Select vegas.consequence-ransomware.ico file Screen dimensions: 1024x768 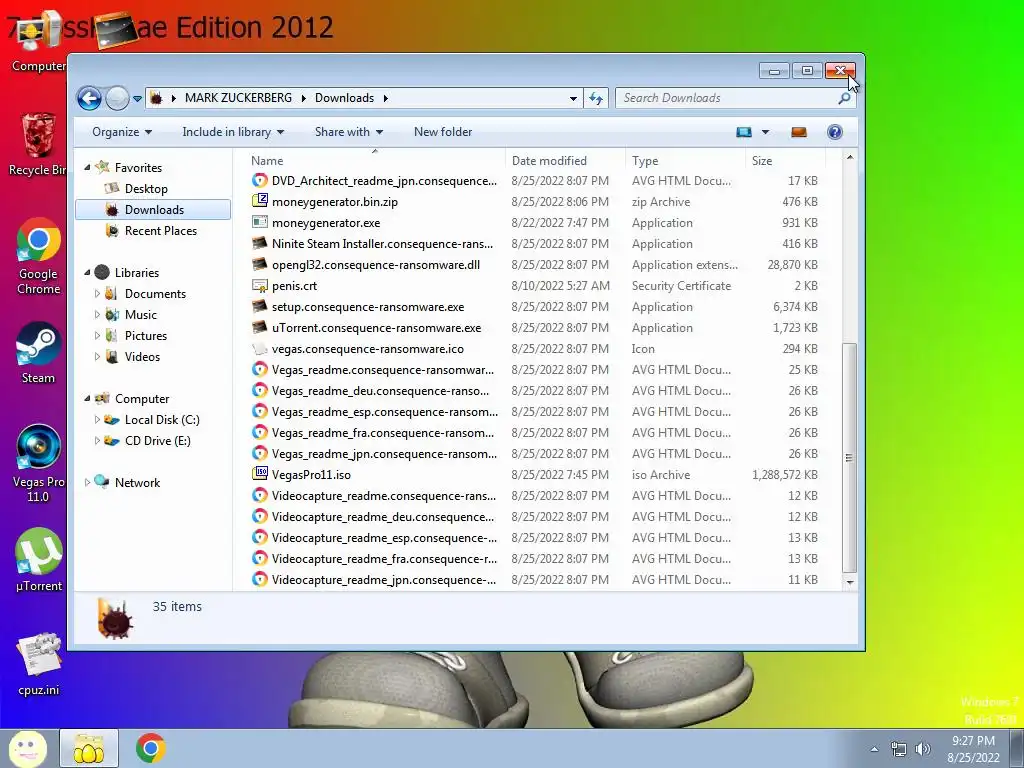click(368, 349)
